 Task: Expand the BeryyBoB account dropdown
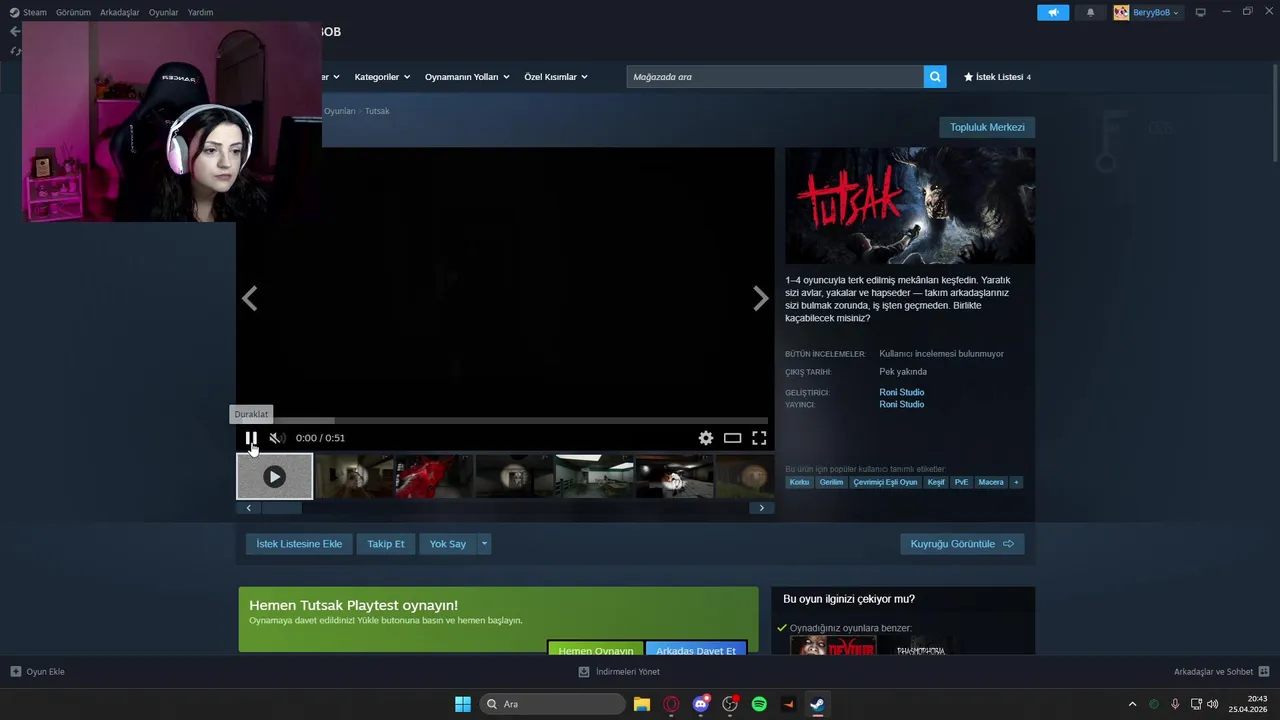[x=1148, y=12]
